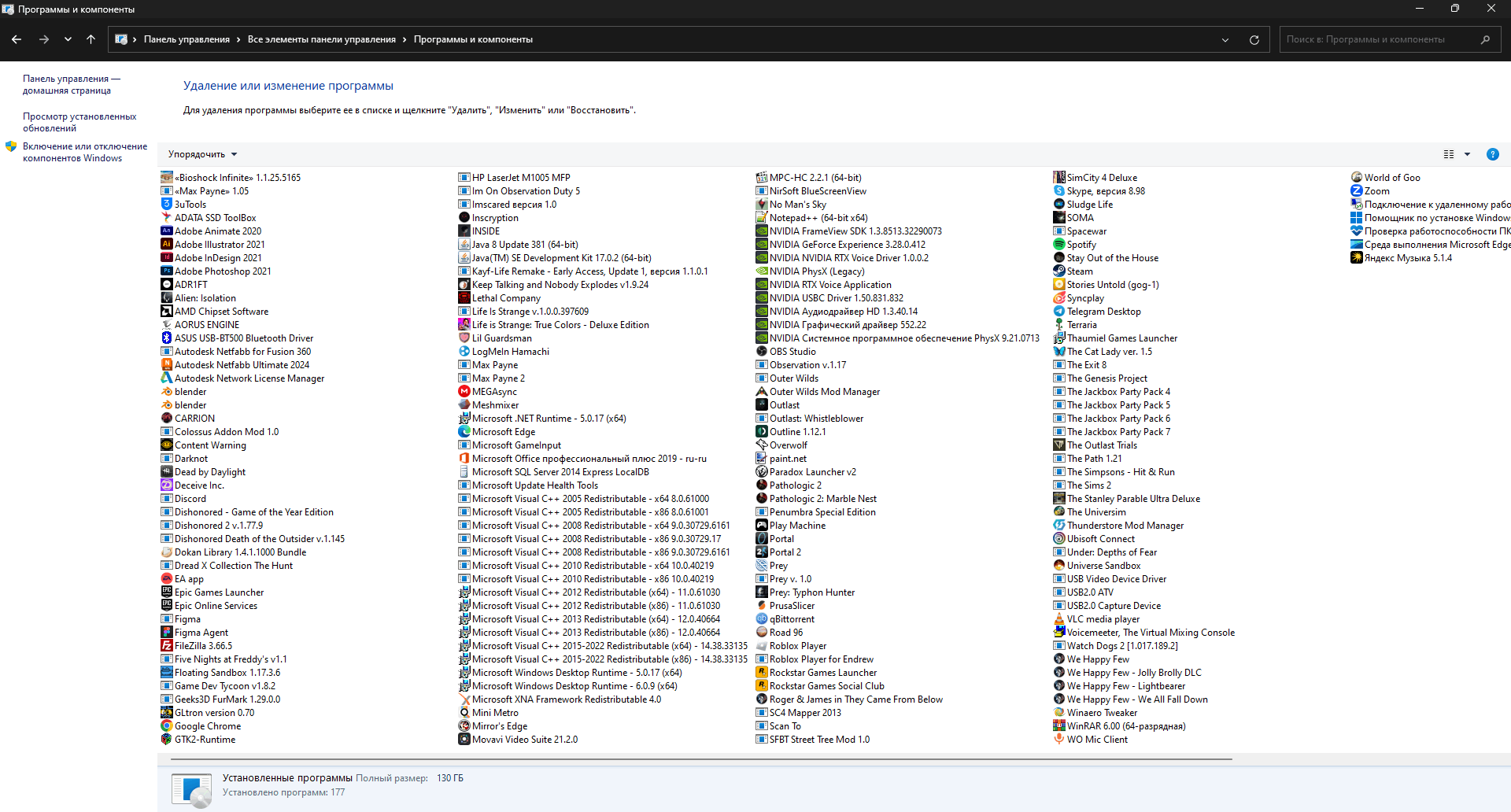
Task: Click the Zoom icon
Action: pos(1357,191)
